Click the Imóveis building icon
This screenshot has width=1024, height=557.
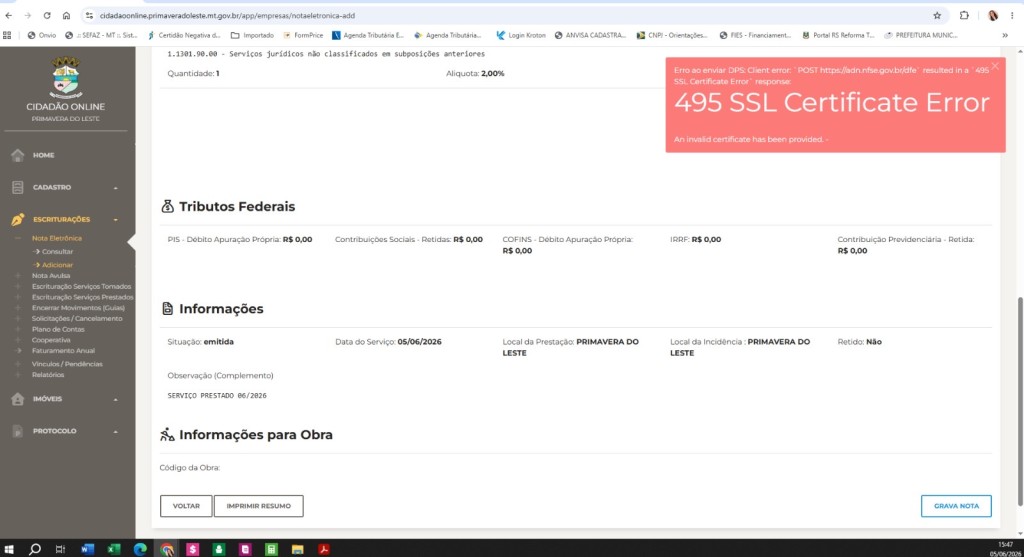(x=18, y=399)
